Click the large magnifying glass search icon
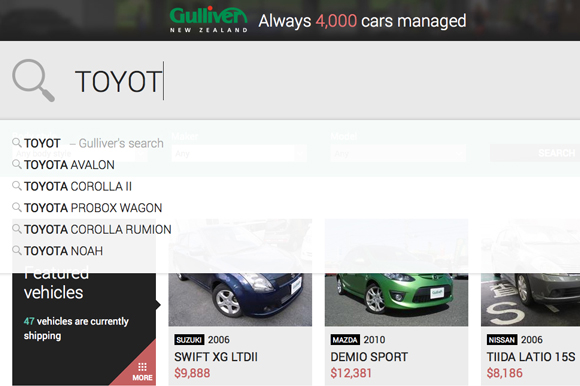Viewport: 580px width, 386px height. 33,80
